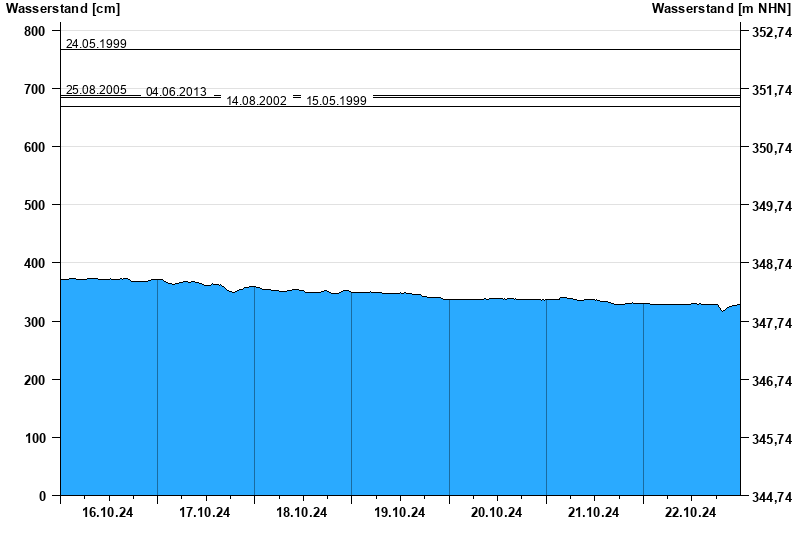Select the 17.10.24 date label
Viewport: 800px width, 550px height.
[x=205, y=513]
